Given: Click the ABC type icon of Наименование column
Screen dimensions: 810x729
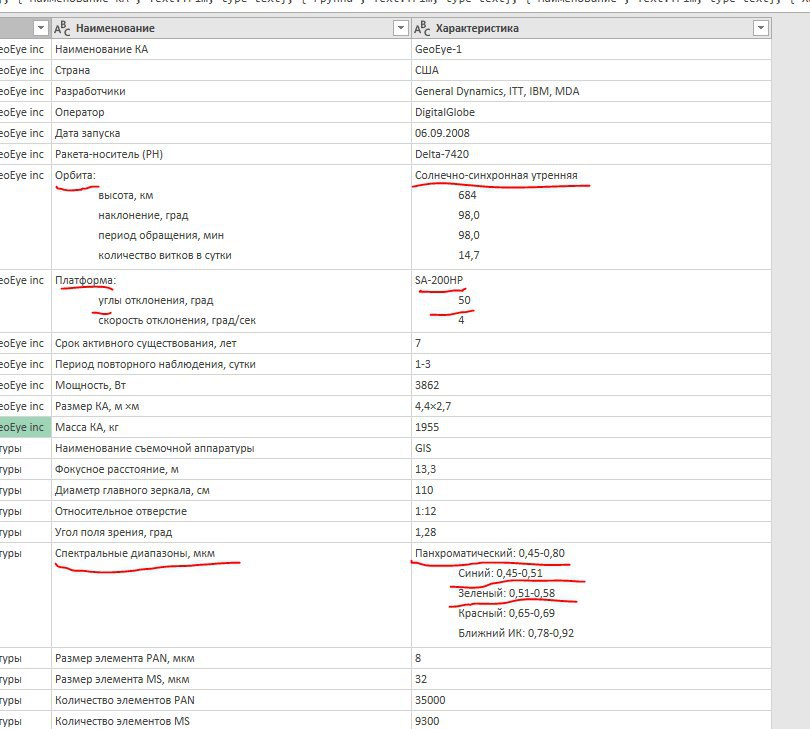Looking at the screenshot, I should click(x=62, y=28).
